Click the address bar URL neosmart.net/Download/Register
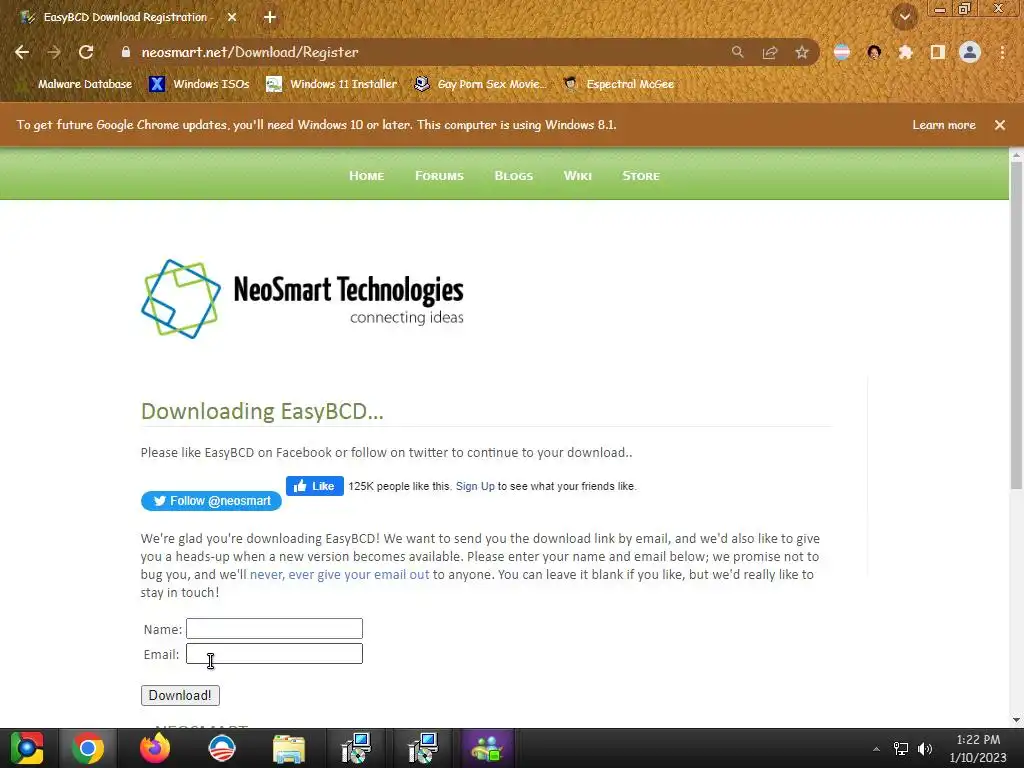The image size is (1024, 768). (250, 52)
